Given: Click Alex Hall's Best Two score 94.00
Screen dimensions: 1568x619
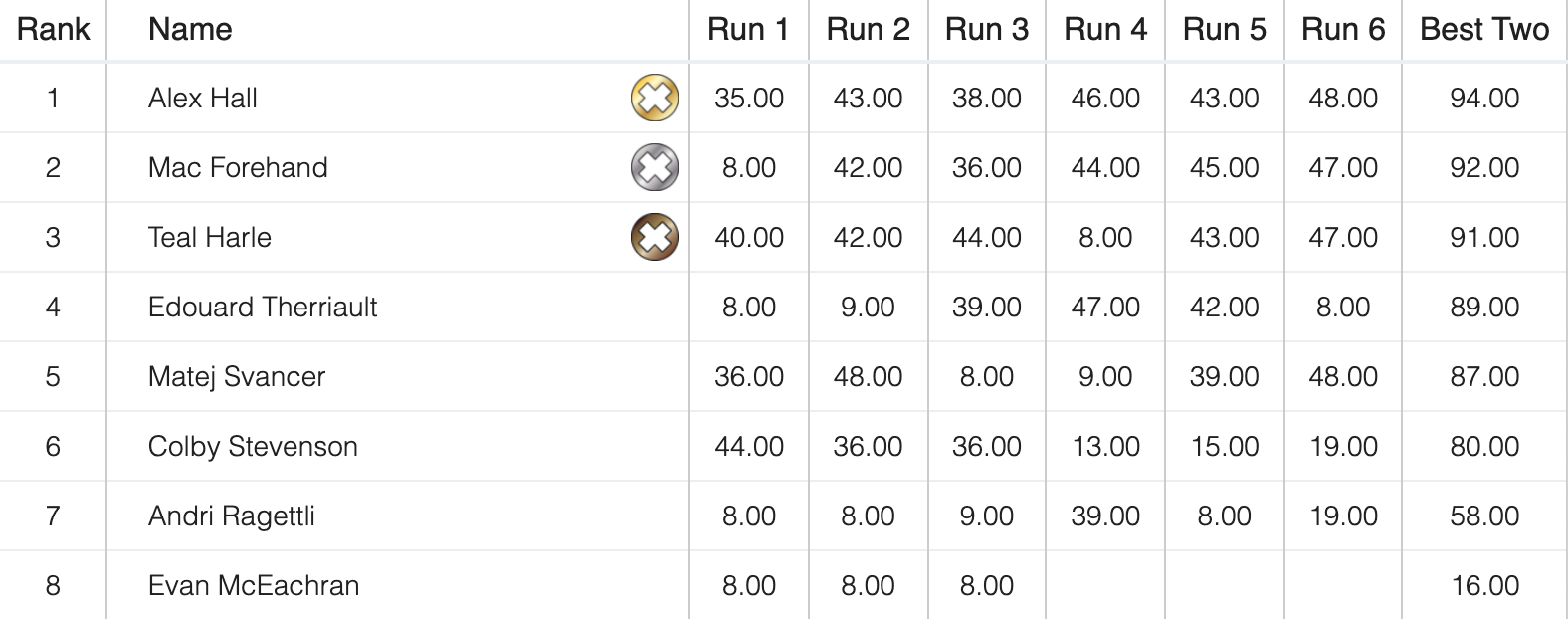Looking at the screenshot, I should click(x=1483, y=98).
